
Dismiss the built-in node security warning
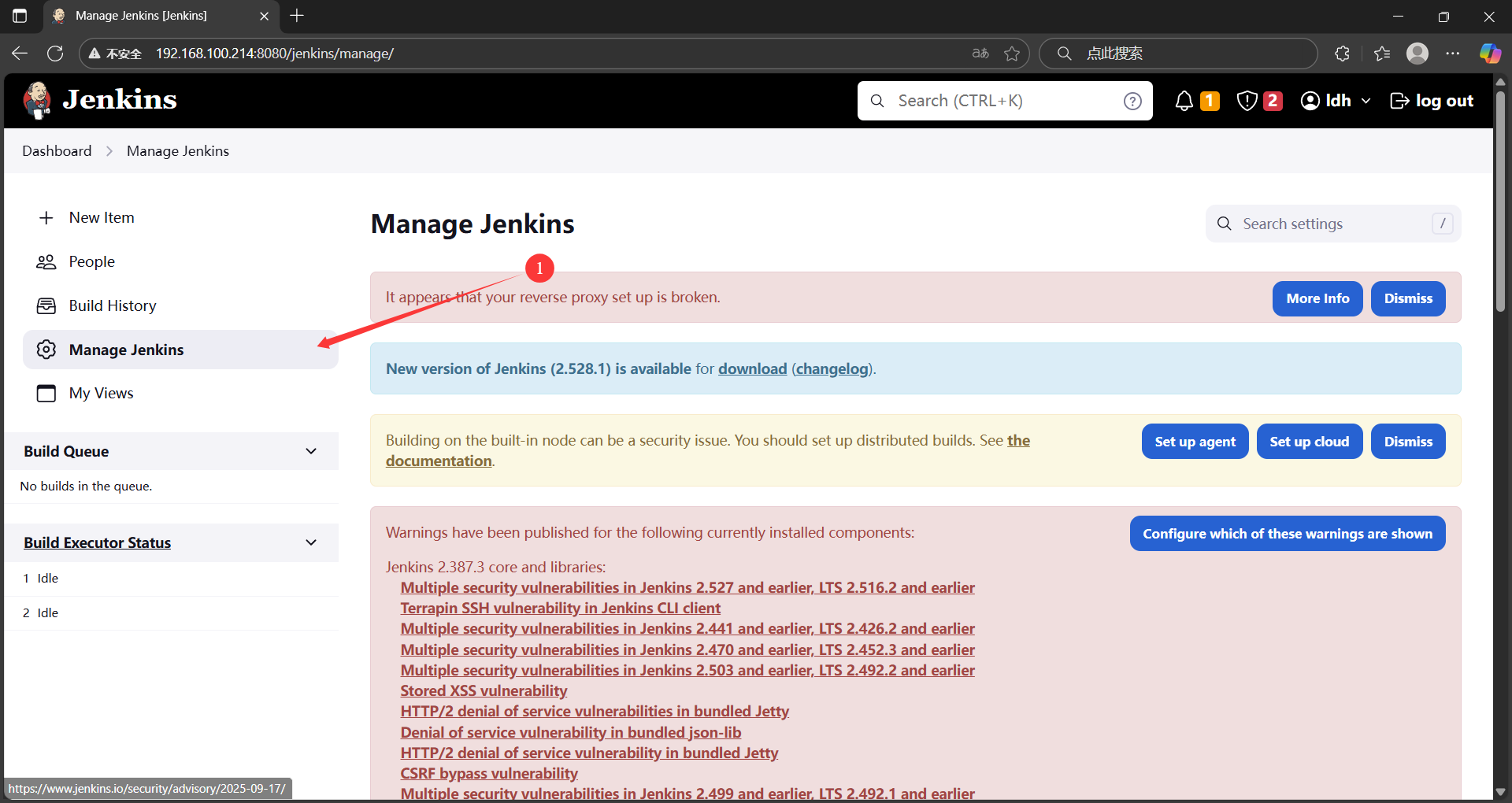point(1408,442)
